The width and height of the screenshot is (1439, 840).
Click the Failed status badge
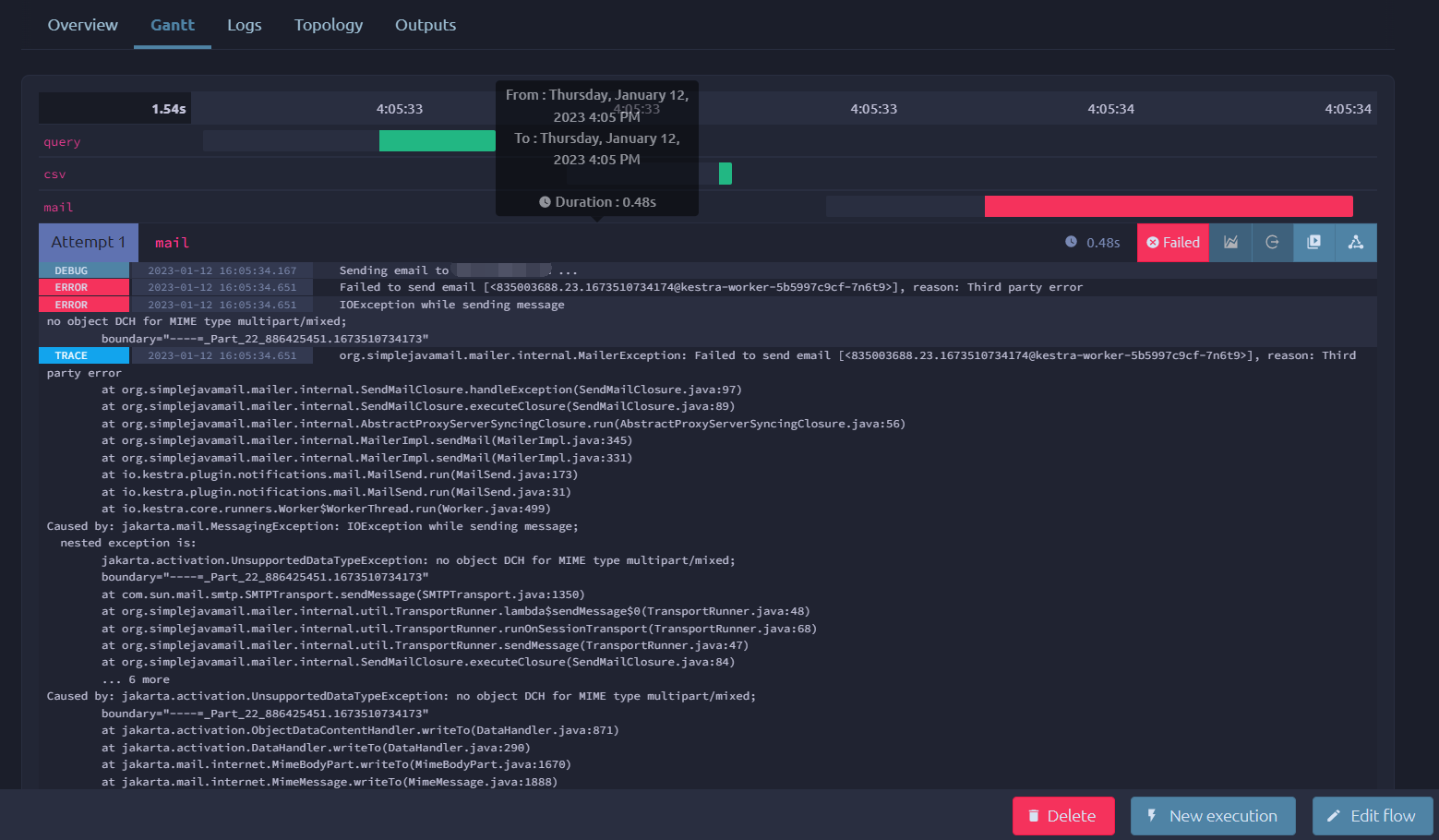[x=1172, y=242]
